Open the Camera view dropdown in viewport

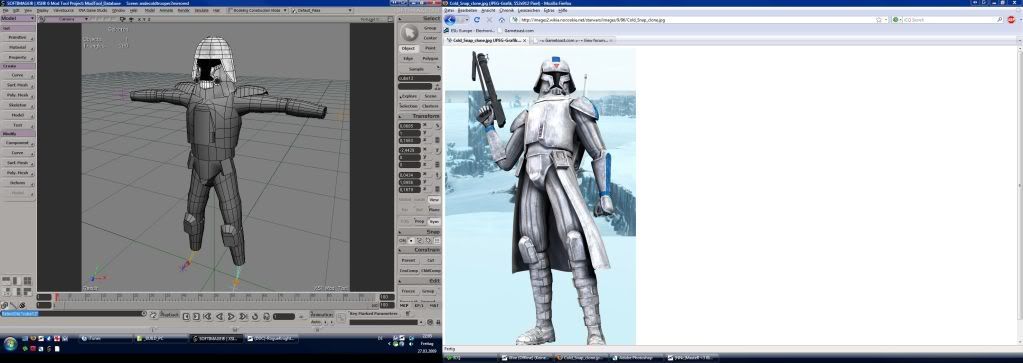67,19
